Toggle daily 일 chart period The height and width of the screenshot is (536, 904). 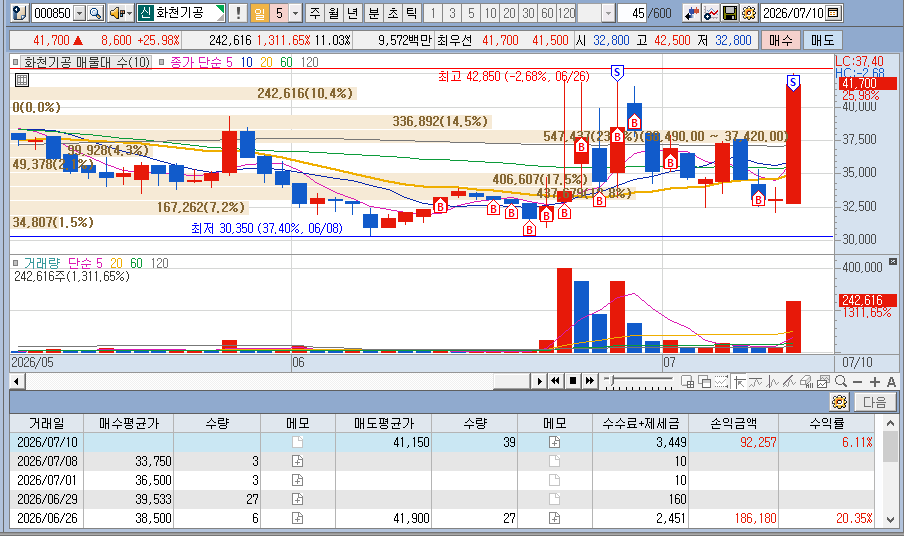coord(260,13)
